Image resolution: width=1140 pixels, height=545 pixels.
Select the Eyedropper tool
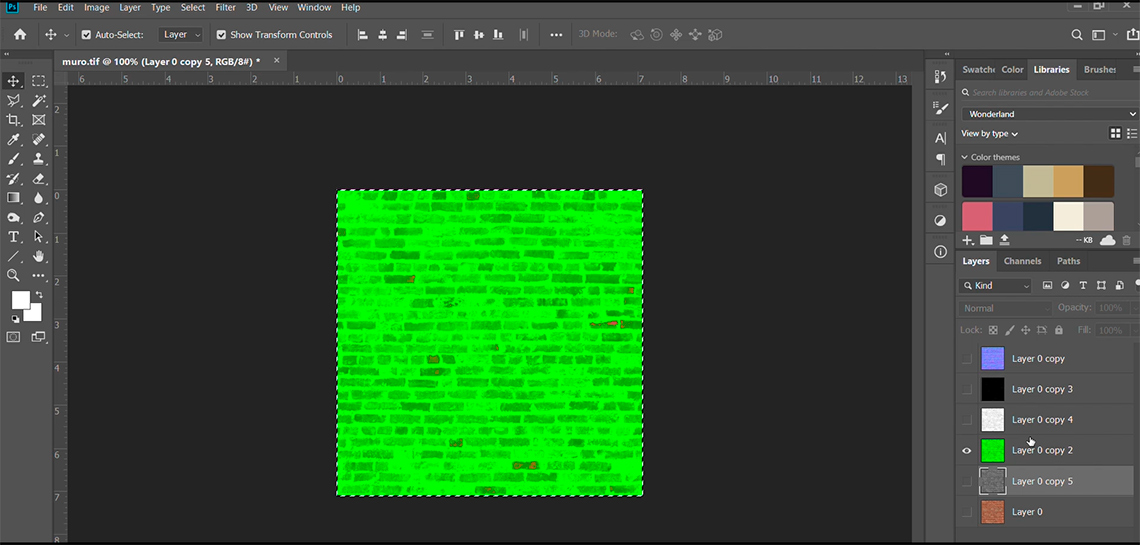(x=14, y=140)
